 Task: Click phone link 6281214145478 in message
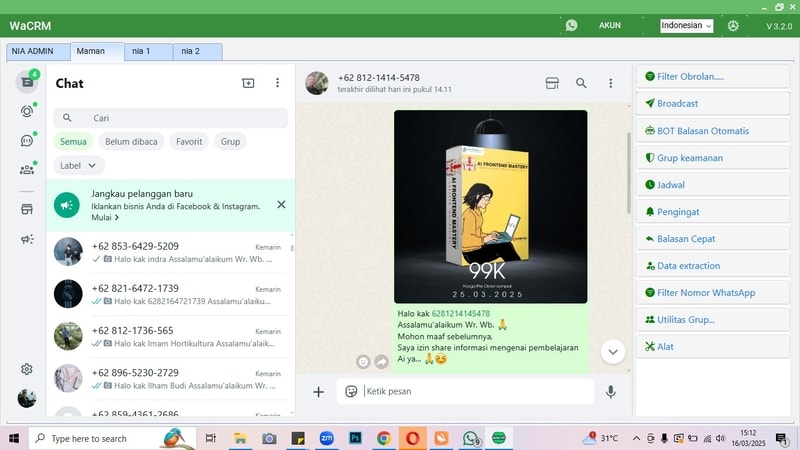coord(461,313)
